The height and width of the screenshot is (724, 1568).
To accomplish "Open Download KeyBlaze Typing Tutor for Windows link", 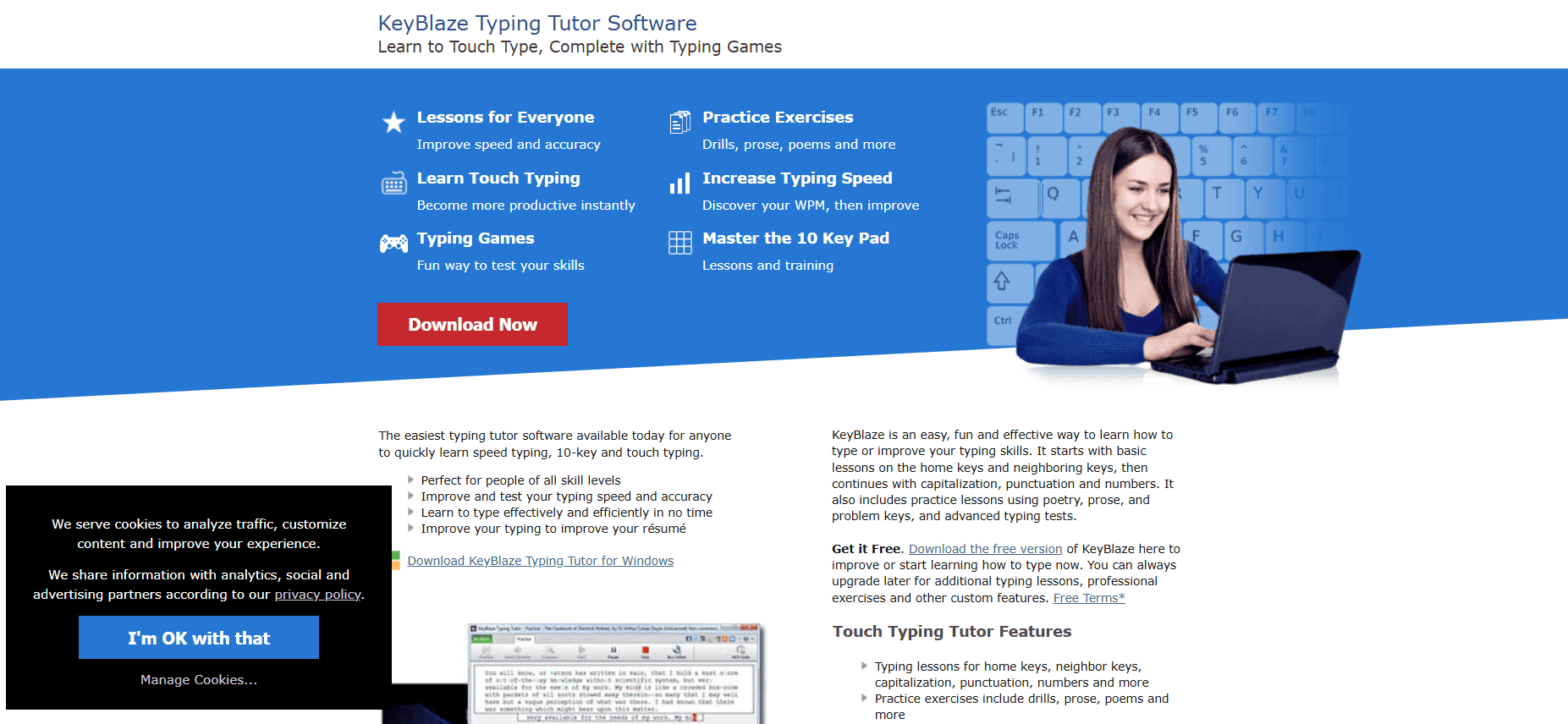I will click(540, 561).
